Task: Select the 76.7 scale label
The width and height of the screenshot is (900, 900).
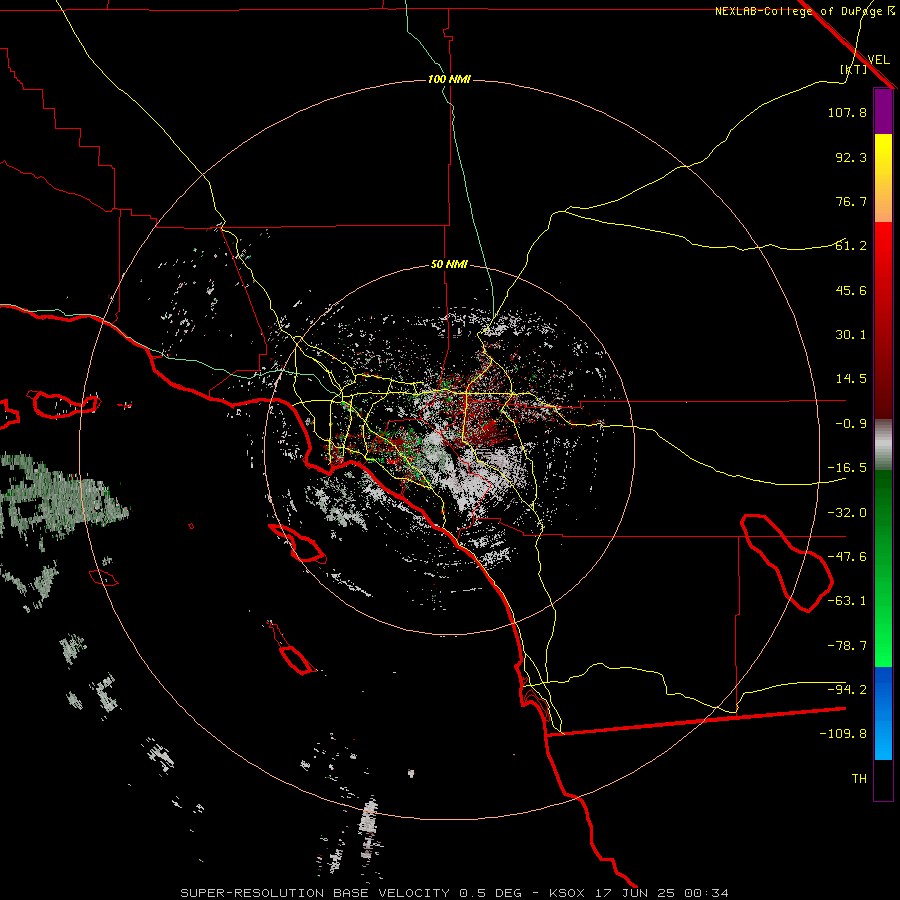Action: (x=851, y=201)
